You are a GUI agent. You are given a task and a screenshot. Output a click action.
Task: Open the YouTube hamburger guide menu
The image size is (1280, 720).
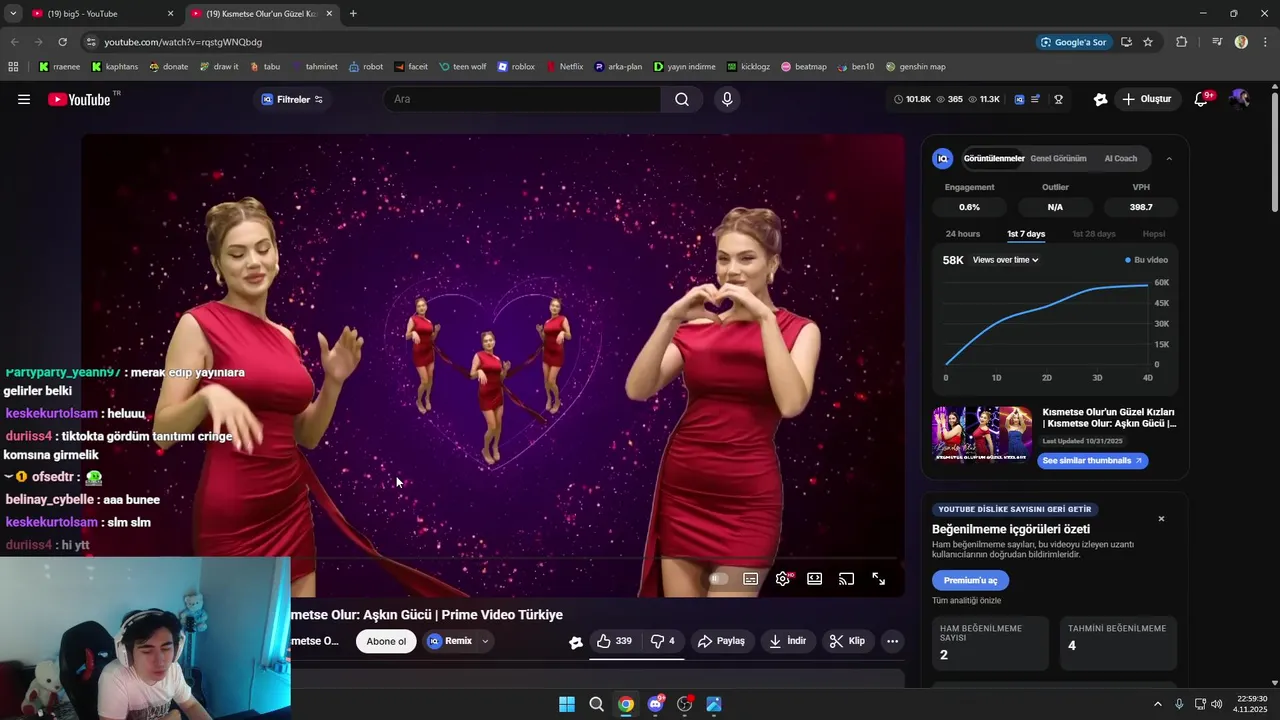(24, 99)
